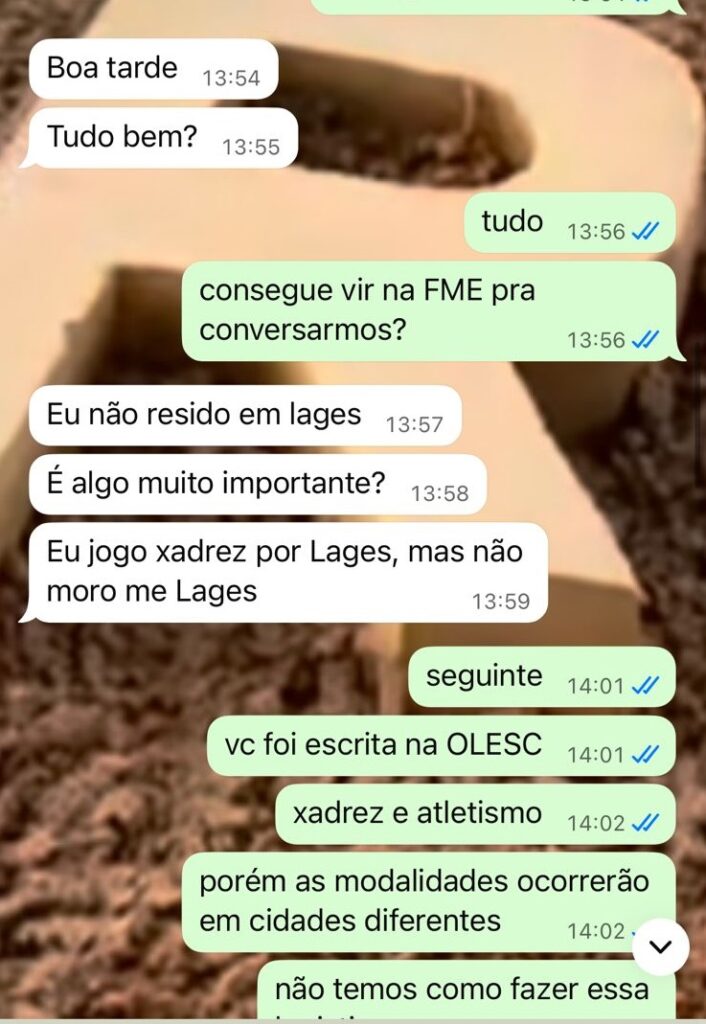Tap the 13:54 timestamp beside "Boa tarde"
The height and width of the screenshot is (1024, 706).
pos(231,78)
